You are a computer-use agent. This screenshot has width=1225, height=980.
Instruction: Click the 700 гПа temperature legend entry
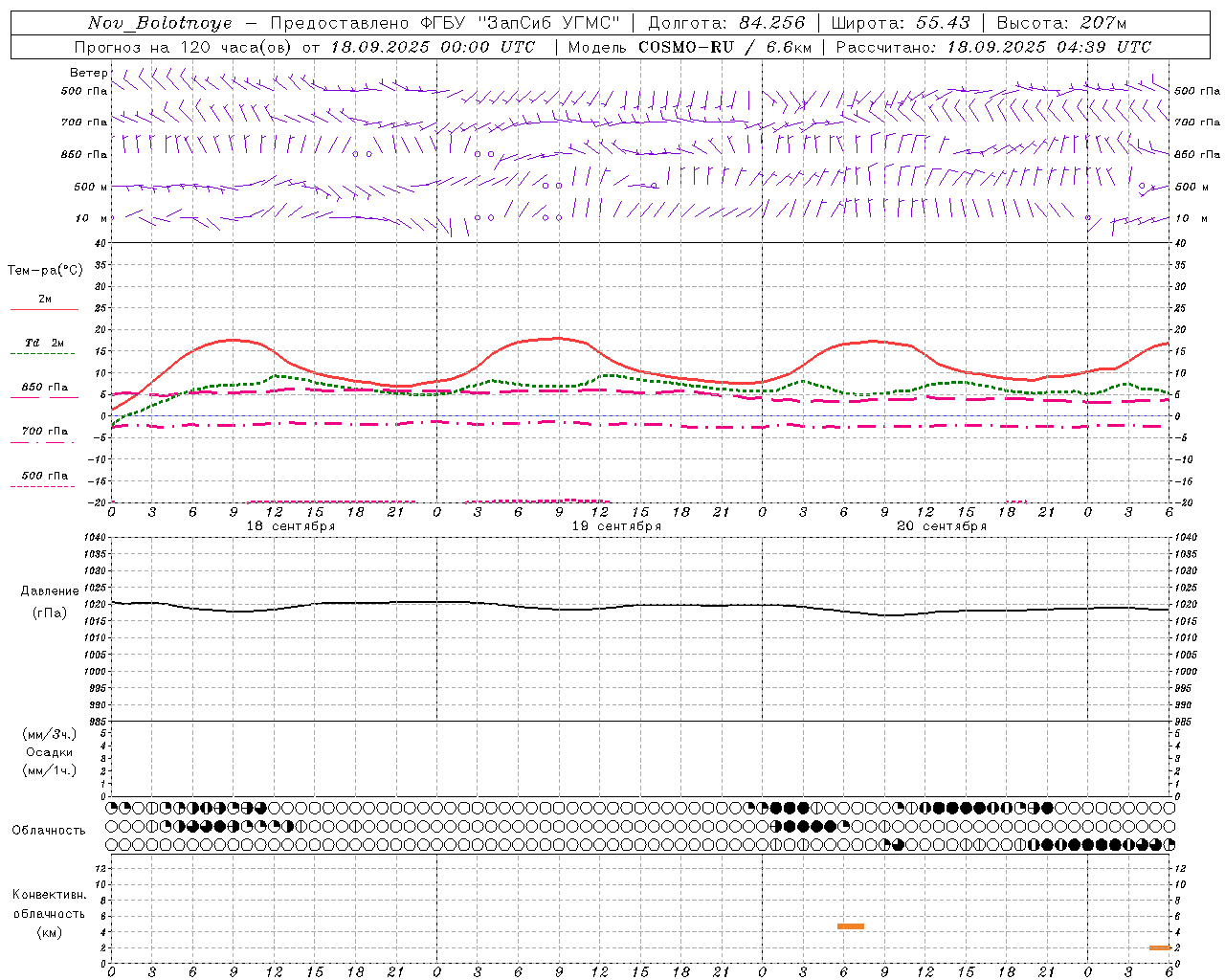tap(44, 432)
